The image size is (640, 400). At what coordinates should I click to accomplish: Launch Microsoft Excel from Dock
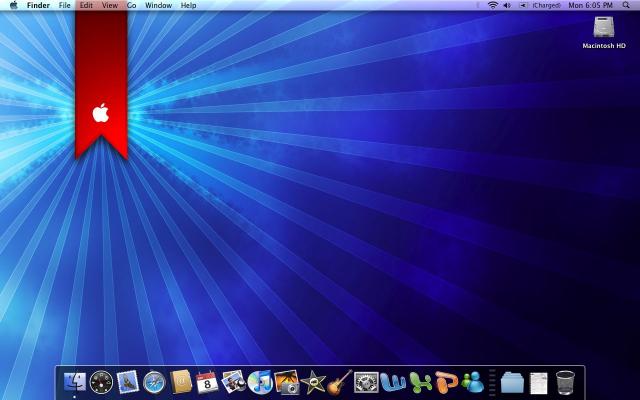tap(420, 382)
